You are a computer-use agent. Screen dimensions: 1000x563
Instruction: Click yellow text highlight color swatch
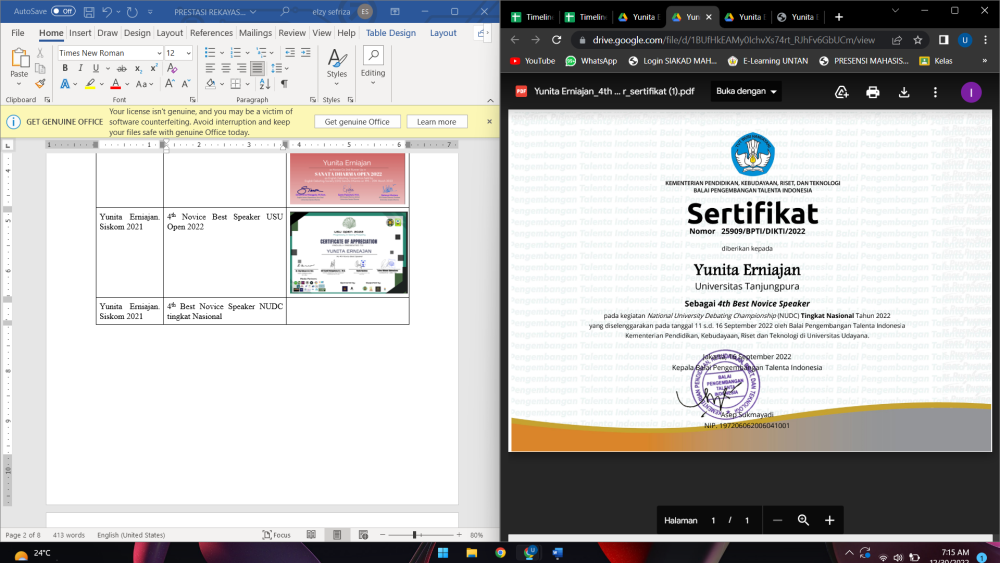[90, 84]
